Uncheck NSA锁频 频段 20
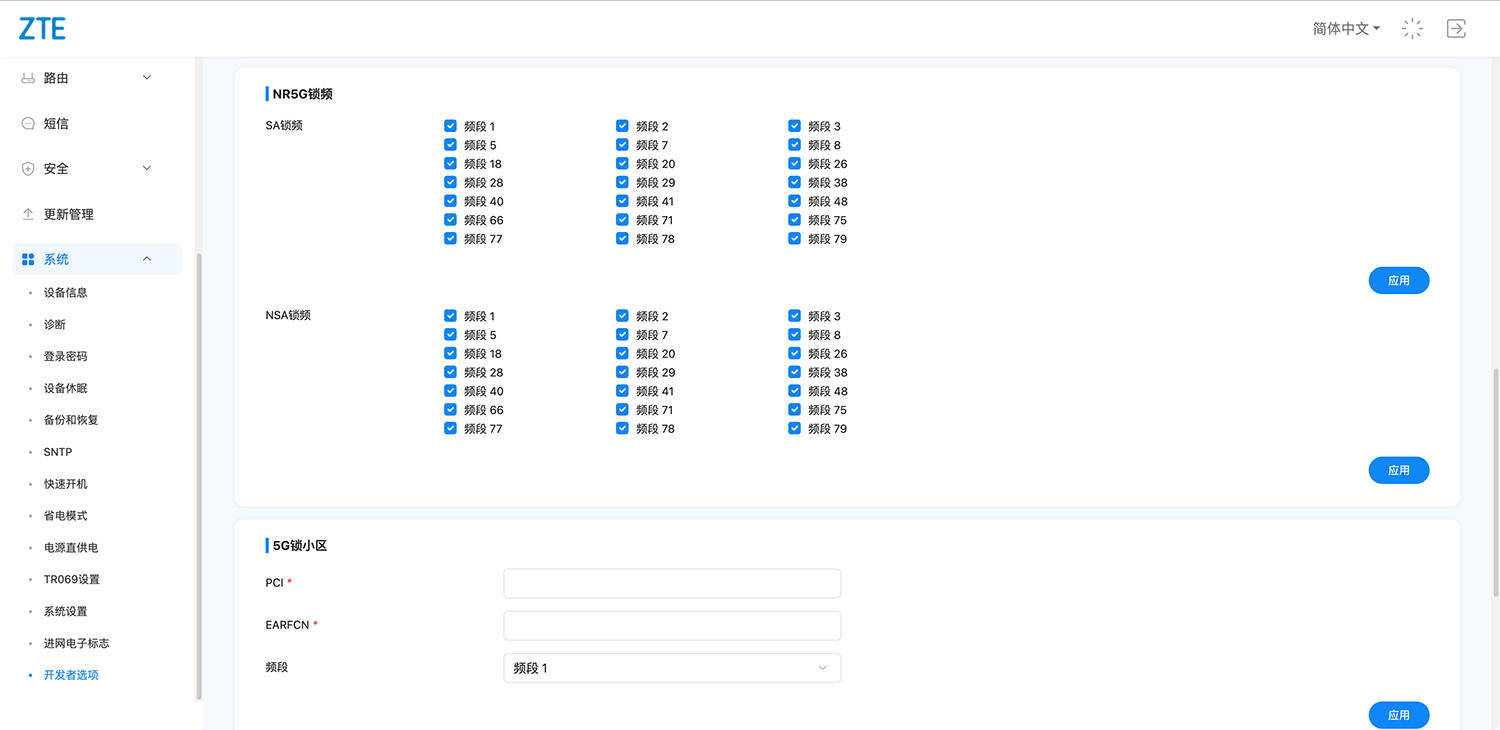This screenshot has height=730, width=1500. (x=622, y=353)
